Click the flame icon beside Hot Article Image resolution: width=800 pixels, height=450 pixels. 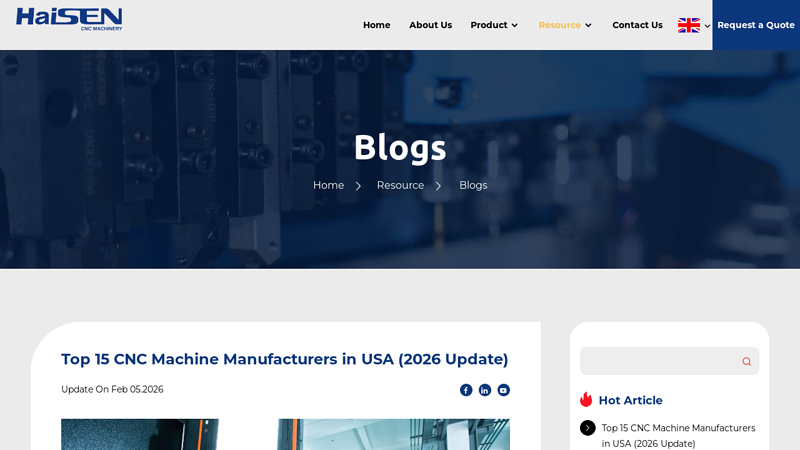click(586, 400)
